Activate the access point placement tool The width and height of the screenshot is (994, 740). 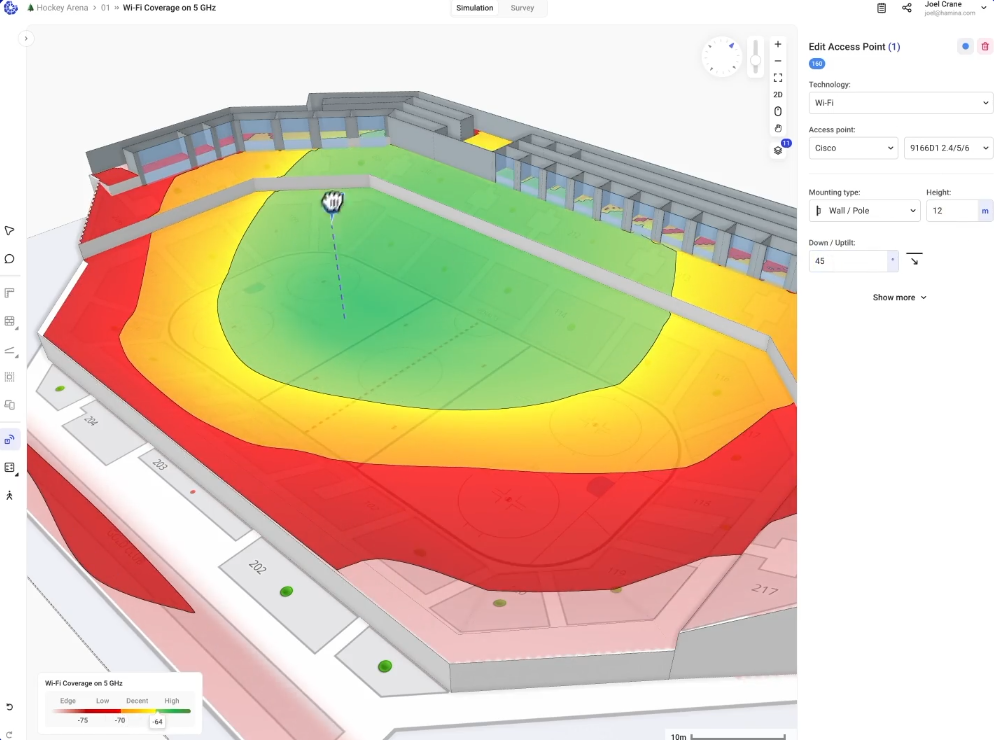9,439
